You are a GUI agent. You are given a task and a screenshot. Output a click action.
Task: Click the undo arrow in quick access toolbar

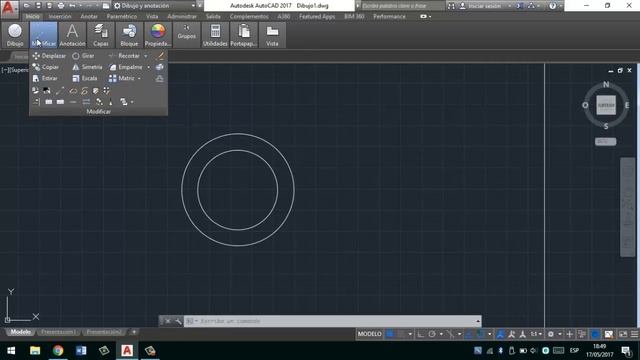[x=72, y=6]
